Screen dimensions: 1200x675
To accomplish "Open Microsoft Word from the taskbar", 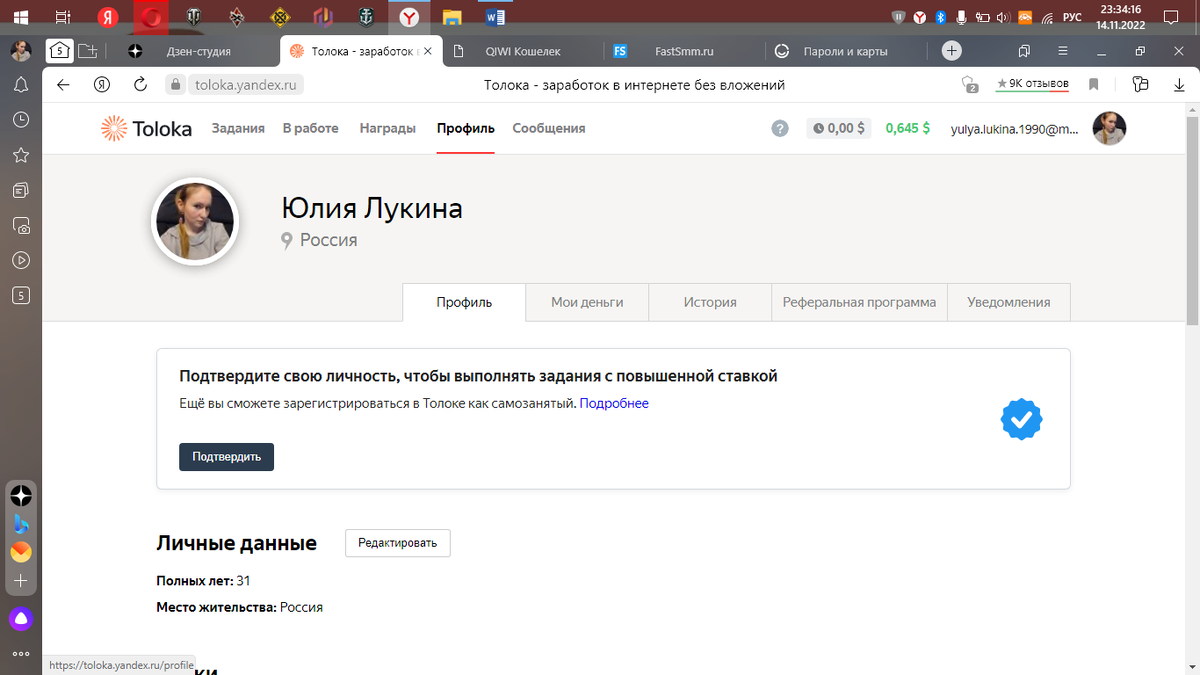I will point(494,17).
